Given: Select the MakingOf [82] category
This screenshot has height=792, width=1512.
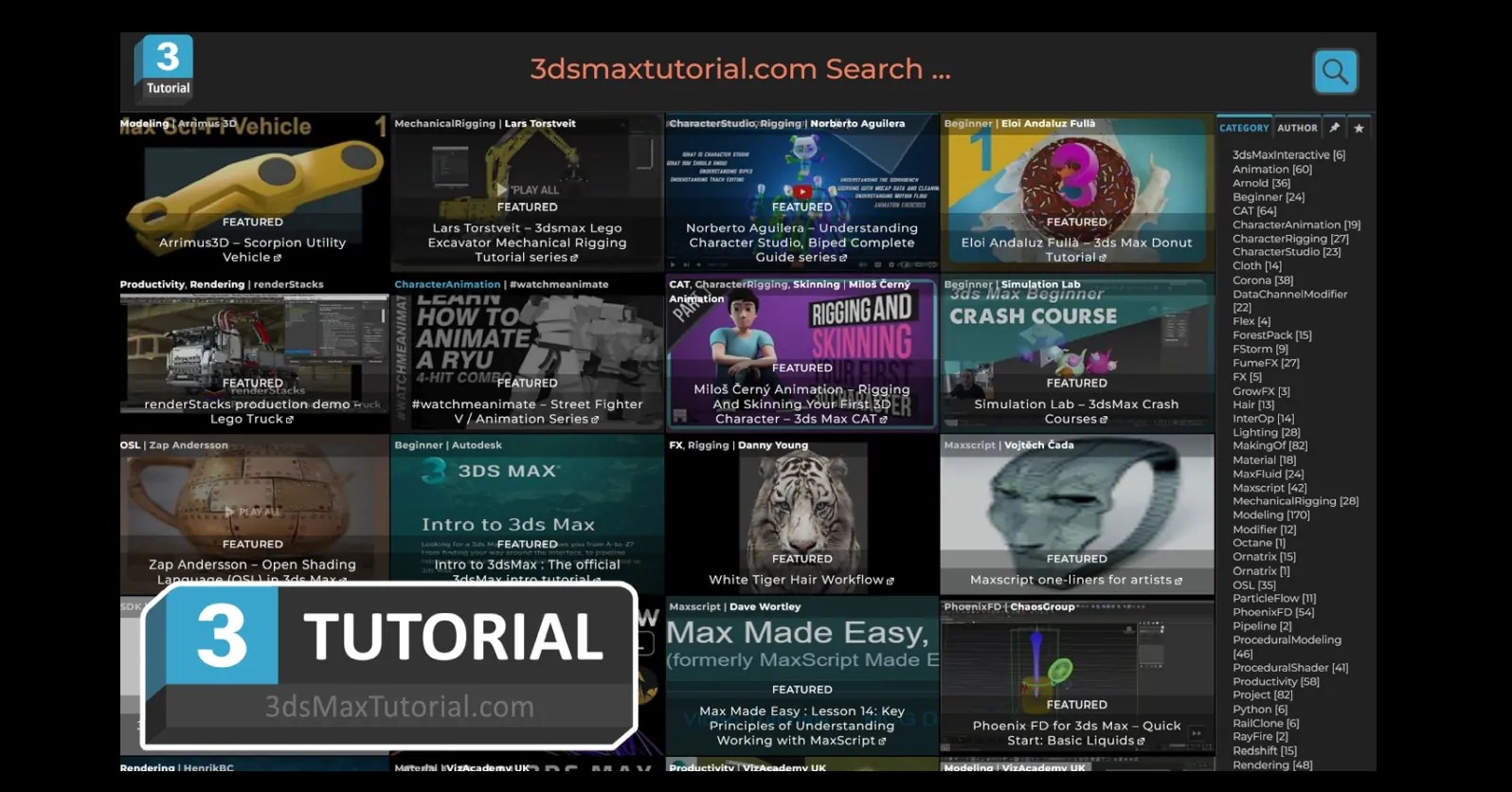Looking at the screenshot, I should tap(1269, 446).
